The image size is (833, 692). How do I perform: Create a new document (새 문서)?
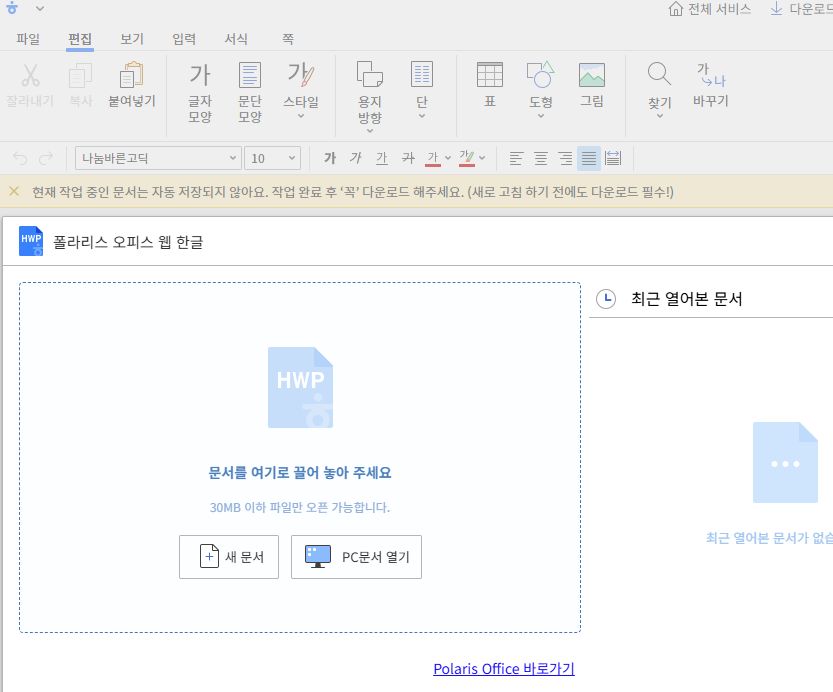pyautogui.click(x=229, y=557)
